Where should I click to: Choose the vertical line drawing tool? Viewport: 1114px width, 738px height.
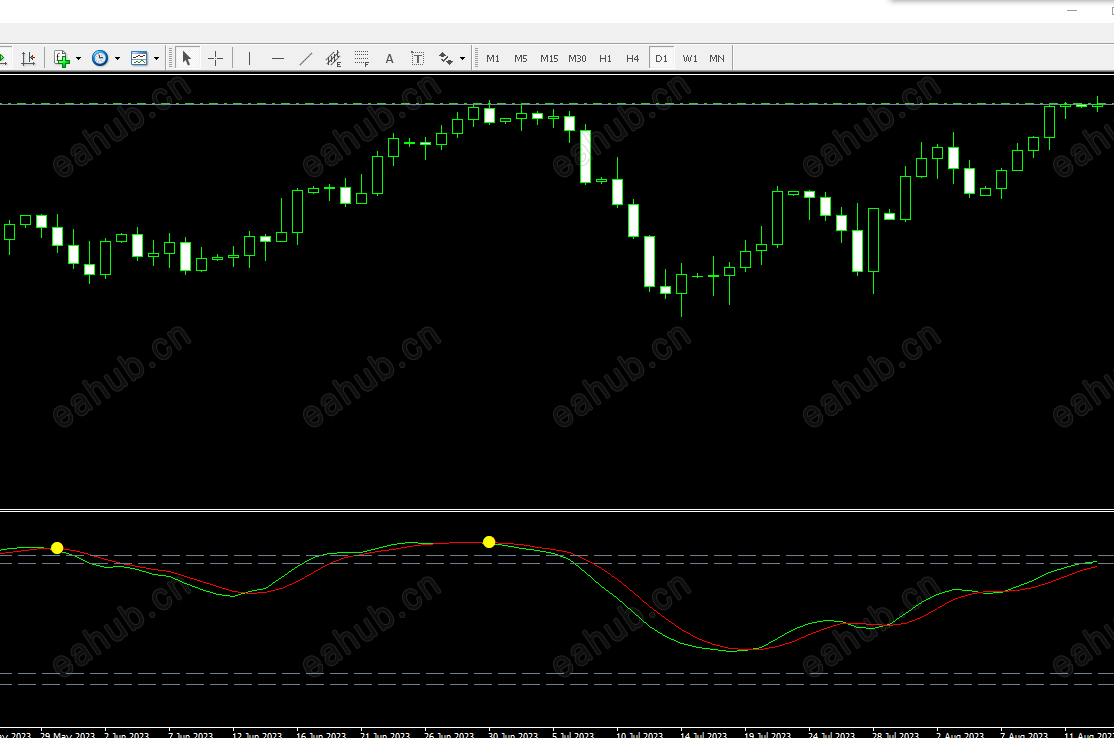click(249, 58)
